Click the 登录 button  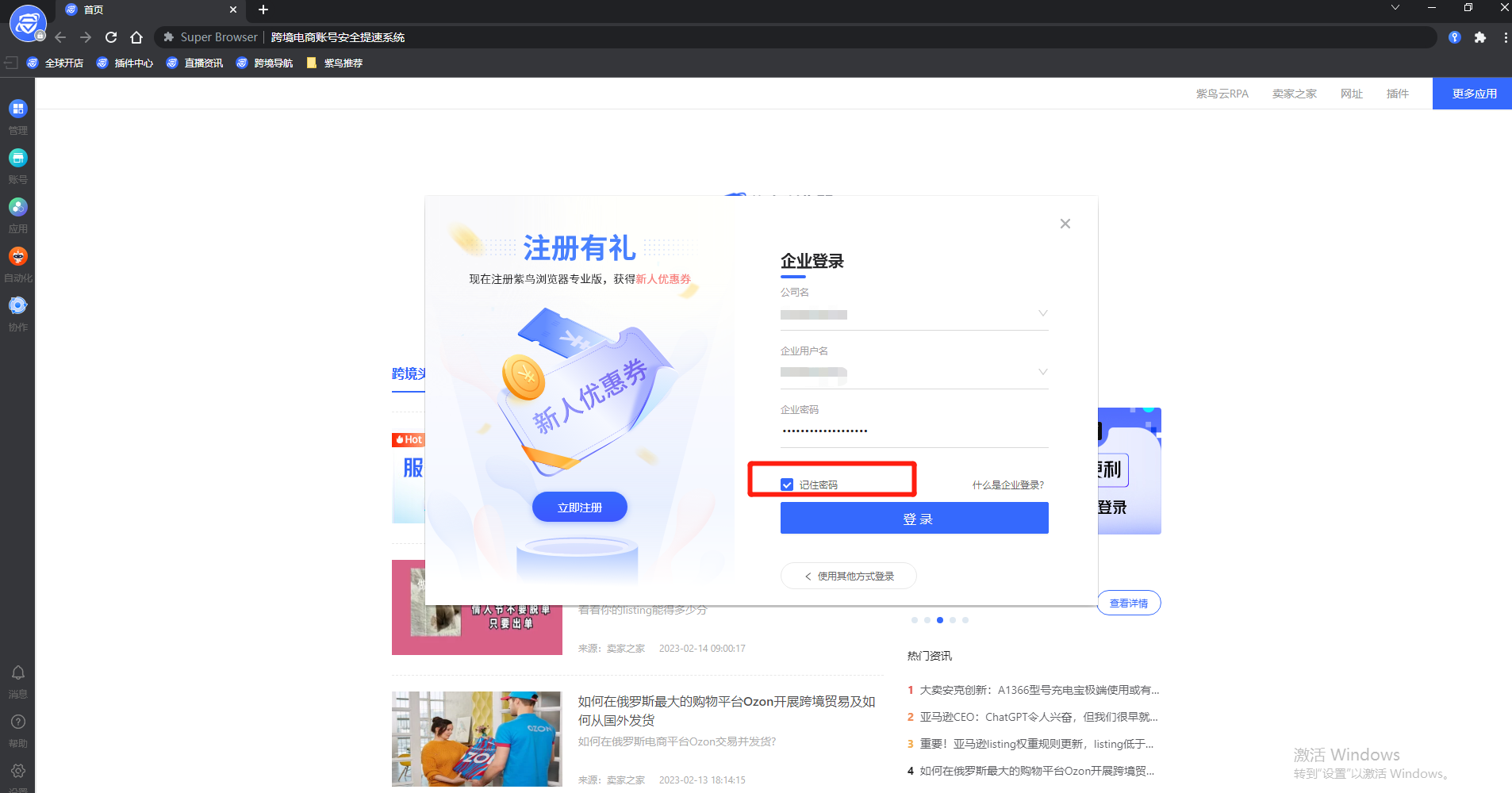tap(915, 518)
